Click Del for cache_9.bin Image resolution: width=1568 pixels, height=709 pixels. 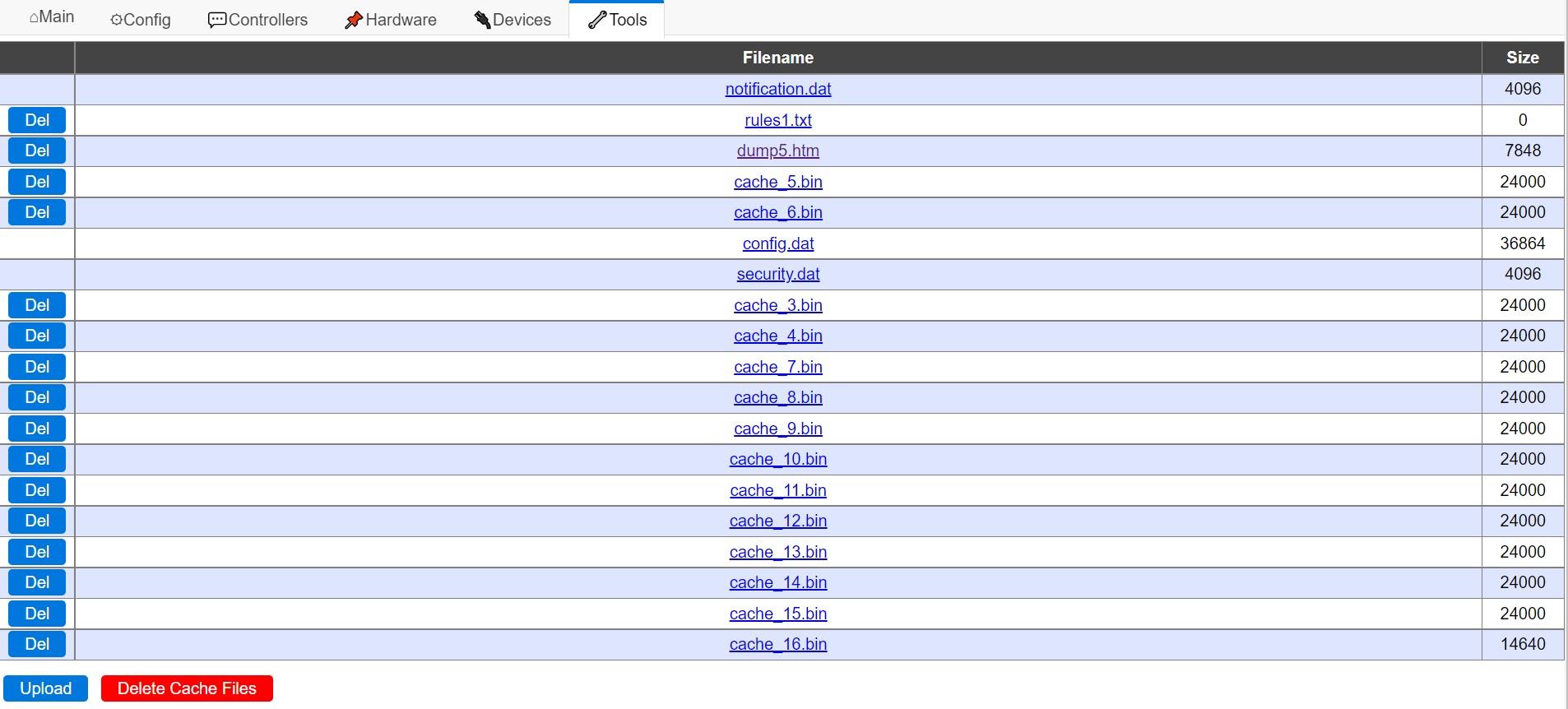click(37, 429)
